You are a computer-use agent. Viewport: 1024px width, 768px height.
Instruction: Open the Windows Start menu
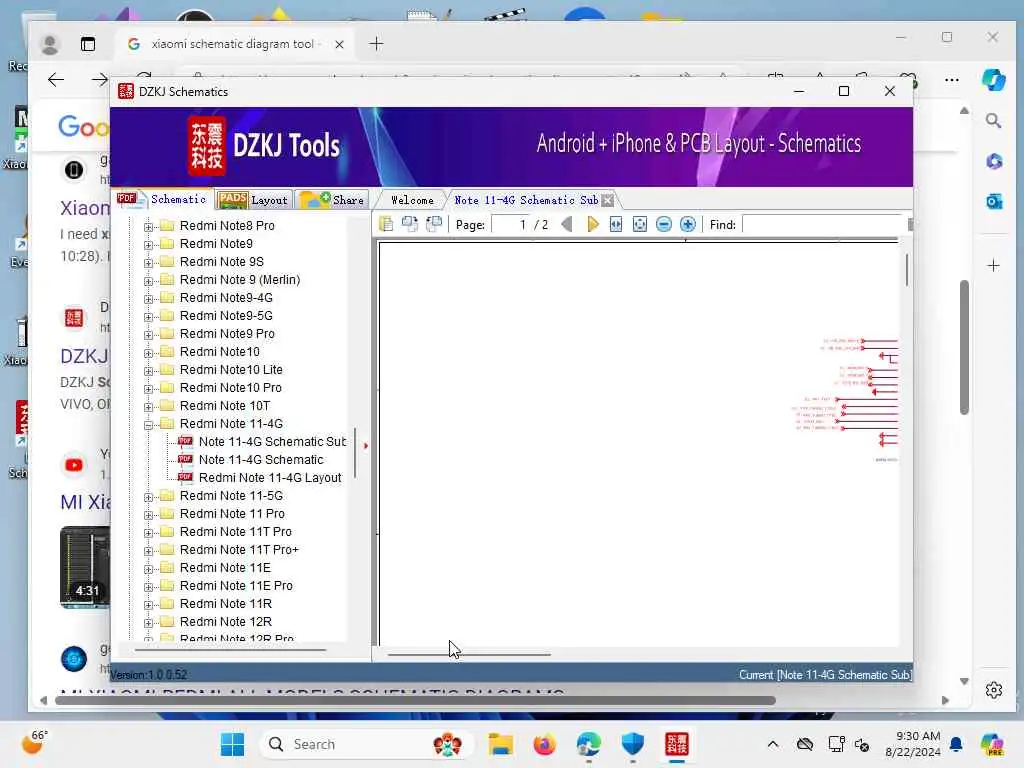[x=232, y=744]
